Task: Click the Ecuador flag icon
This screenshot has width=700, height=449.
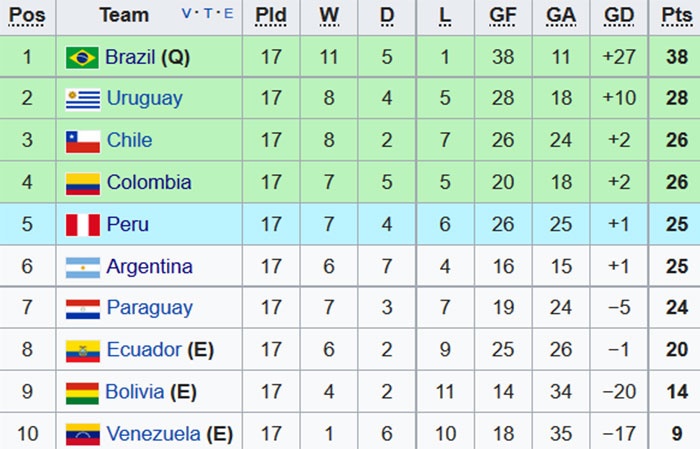Action: pos(82,350)
